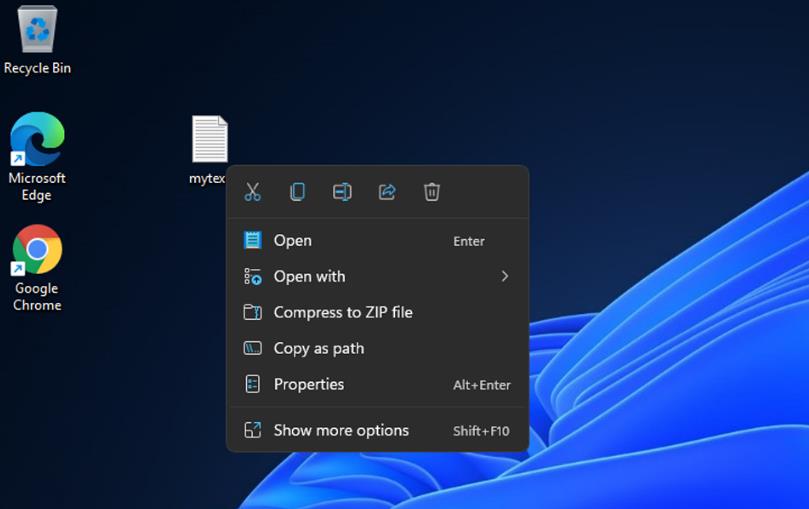Click the Copy icon in context menu

(x=297, y=192)
